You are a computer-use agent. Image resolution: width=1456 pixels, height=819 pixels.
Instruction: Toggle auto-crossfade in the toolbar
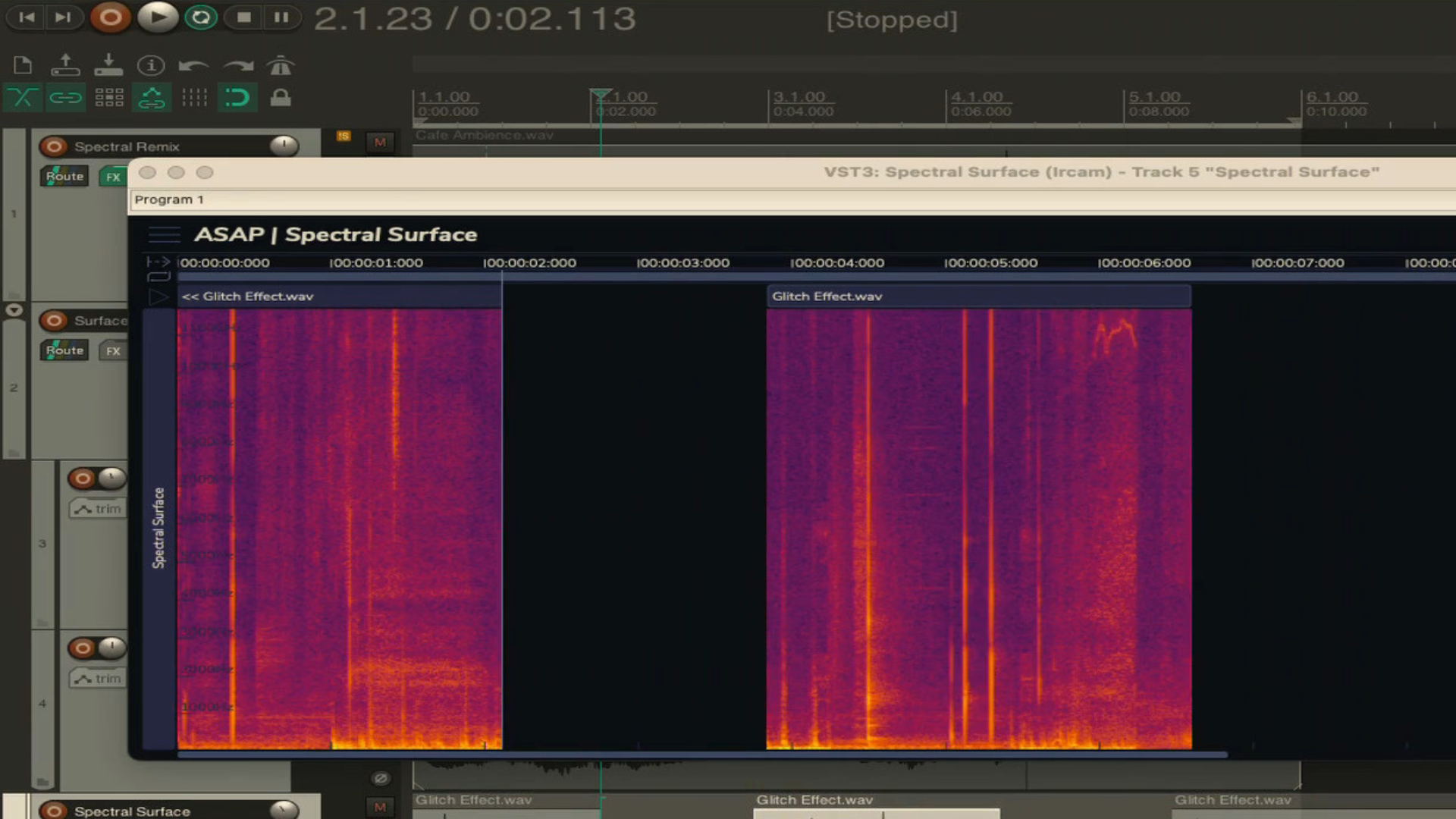tap(23, 97)
